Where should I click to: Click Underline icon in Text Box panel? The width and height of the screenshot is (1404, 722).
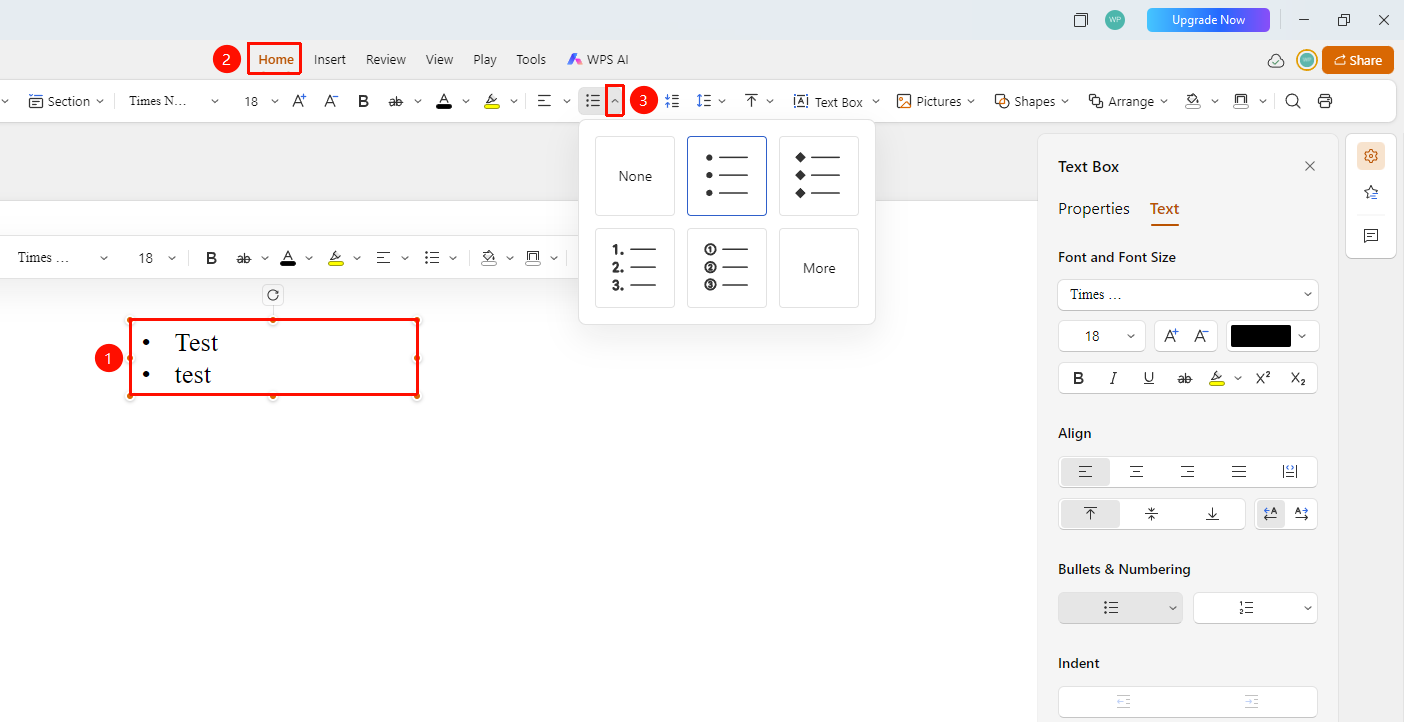pos(1149,378)
